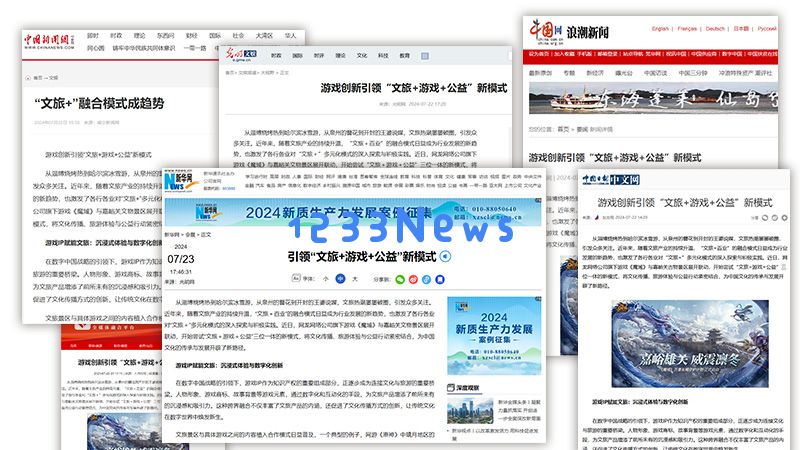
Task: Click the 2024新质生产力 top banner on Xinhua
Action: point(353,212)
